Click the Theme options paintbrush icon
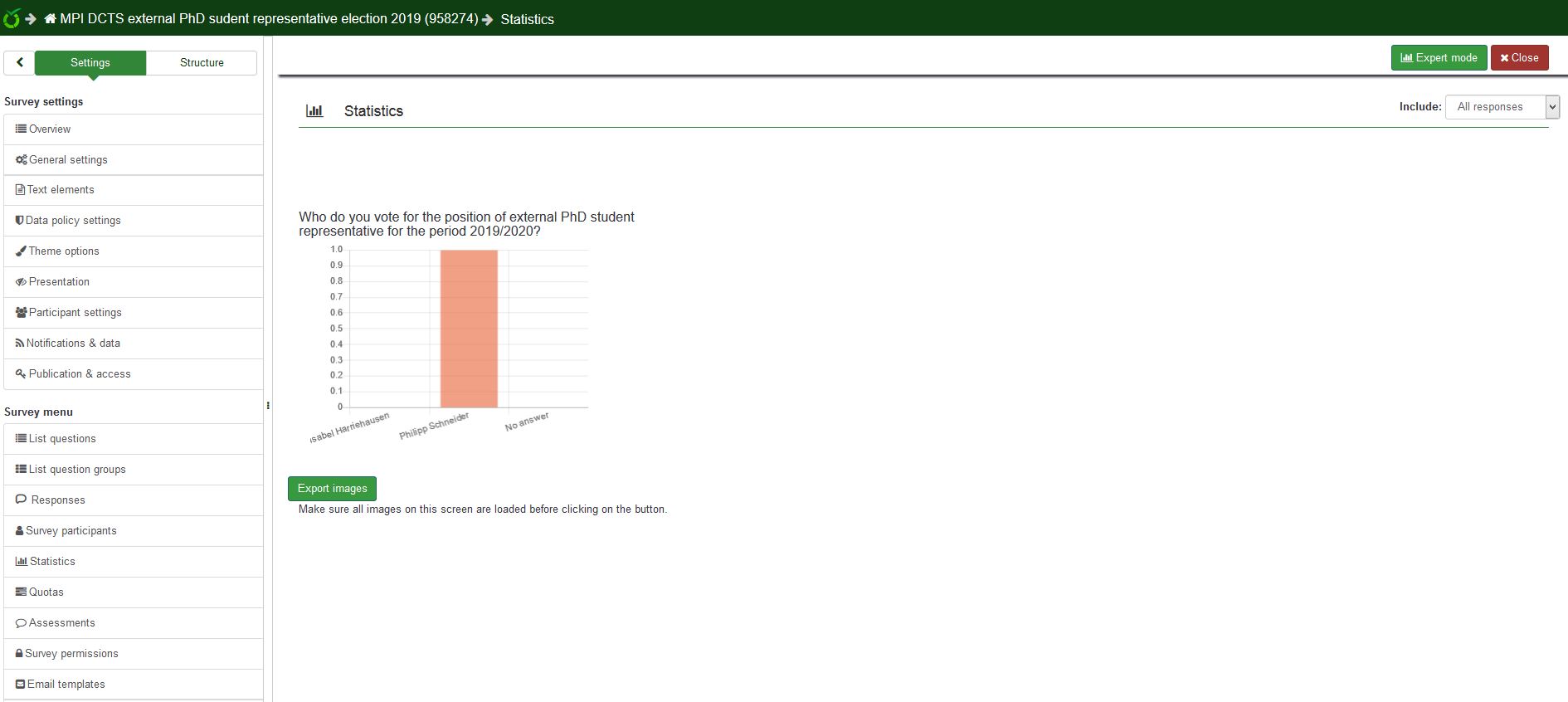 pos(21,251)
